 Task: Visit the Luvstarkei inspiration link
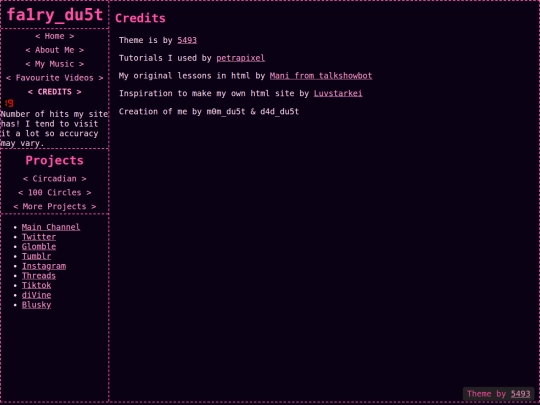point(338,93)
